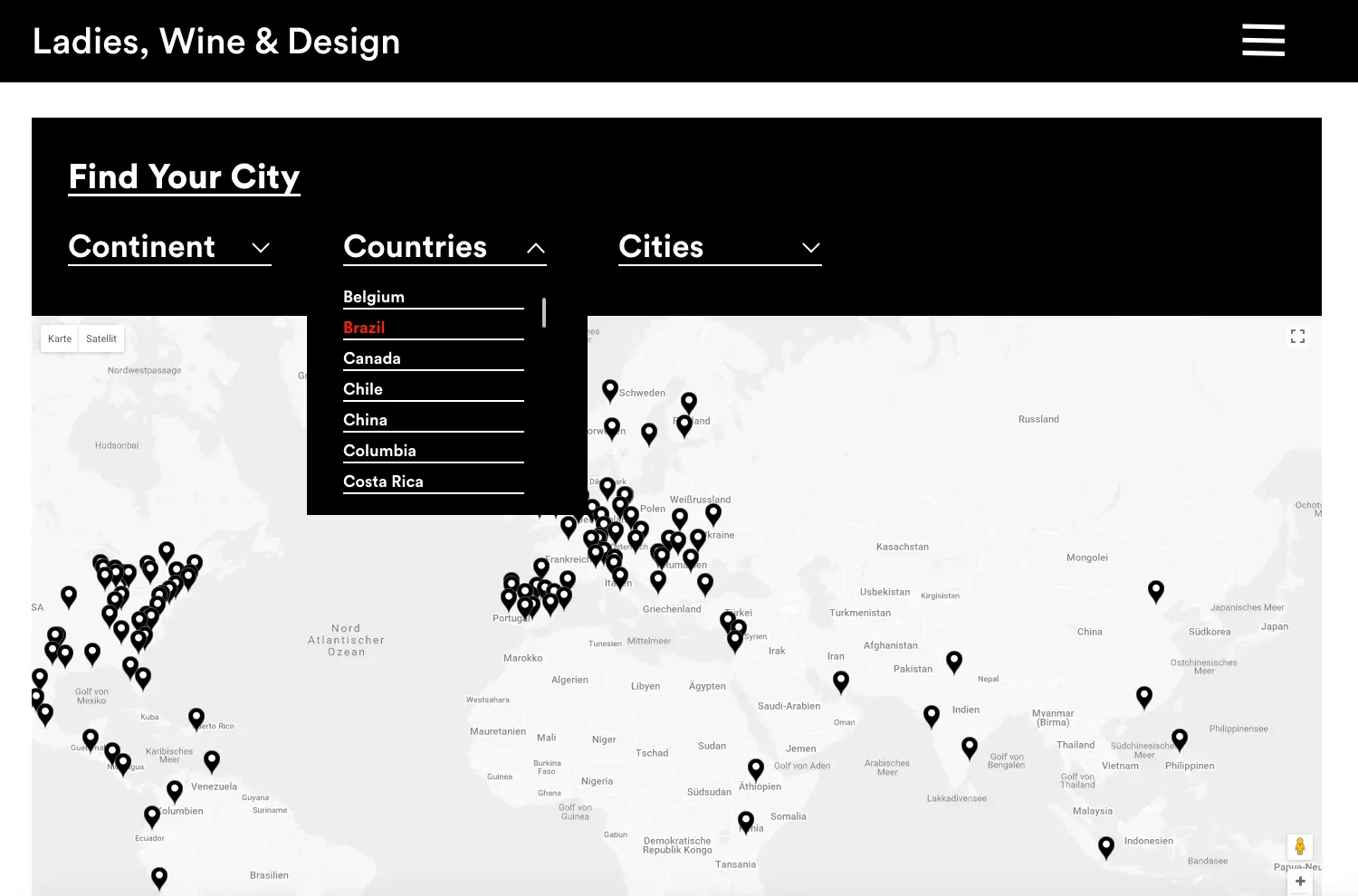
Task: Toggle fullscreen map view icon
Action: click(1297, 337)
